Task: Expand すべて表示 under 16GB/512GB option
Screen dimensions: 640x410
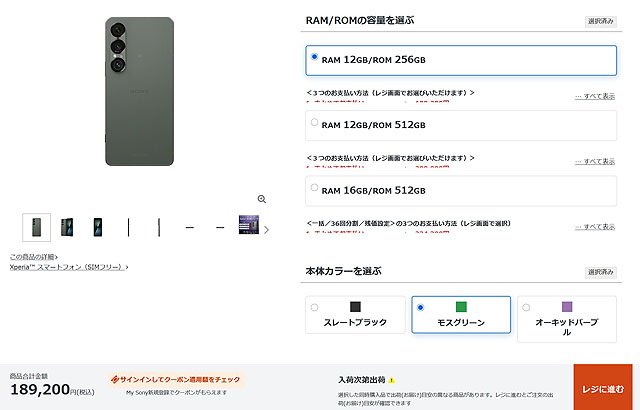Action: click(595, 227)
